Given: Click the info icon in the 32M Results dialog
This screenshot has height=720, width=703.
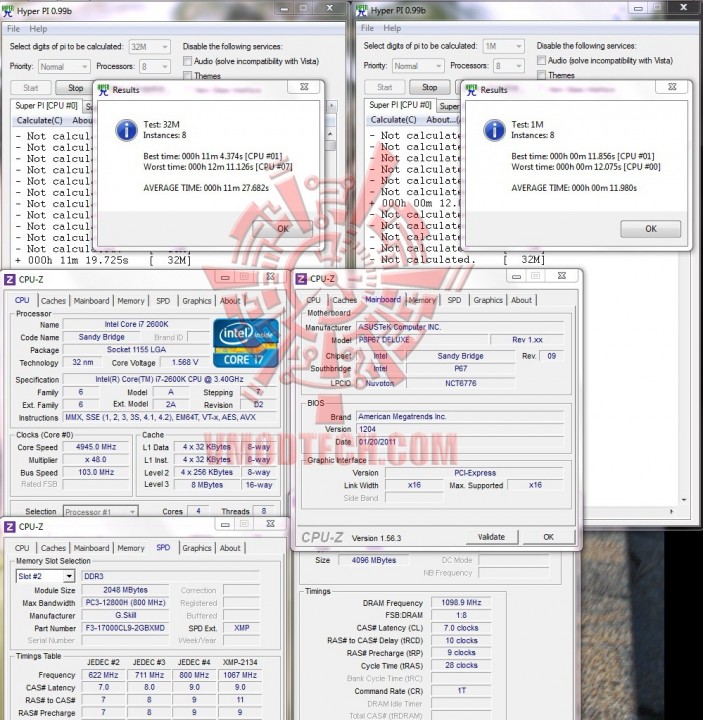Looking at the screenshot, I should 126,130.
